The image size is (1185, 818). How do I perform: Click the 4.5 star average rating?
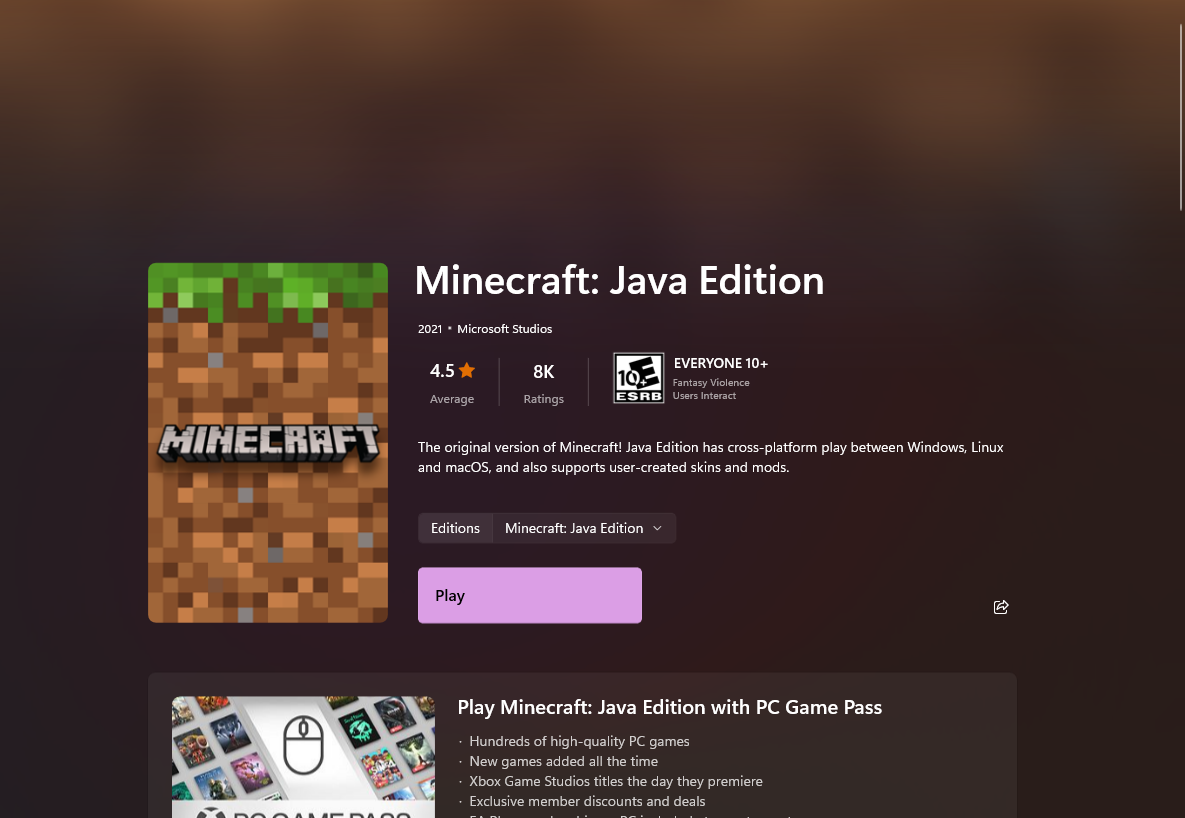click(x=452, y=382)
